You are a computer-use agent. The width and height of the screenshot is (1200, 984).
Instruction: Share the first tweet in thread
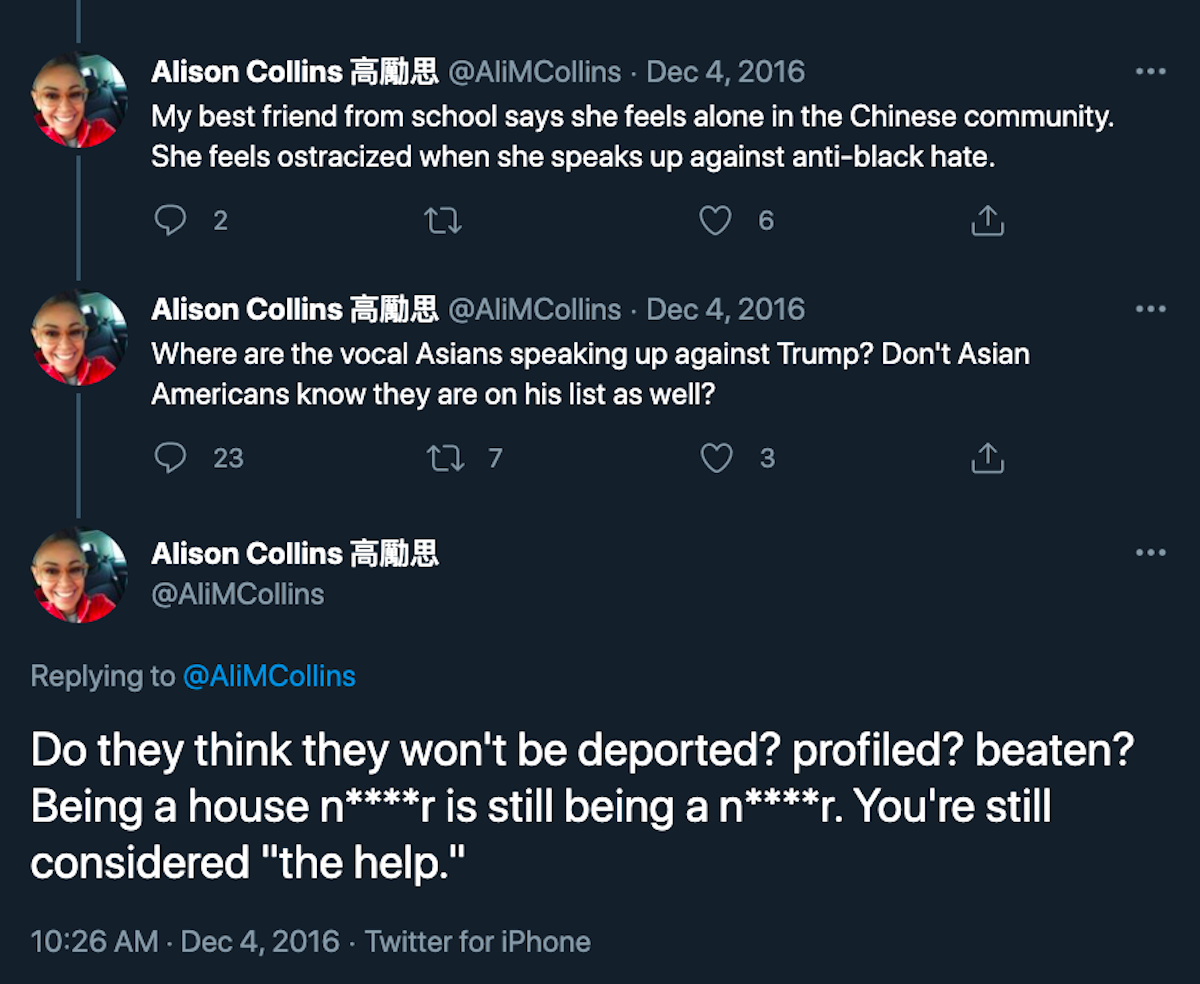click(987, 220)
